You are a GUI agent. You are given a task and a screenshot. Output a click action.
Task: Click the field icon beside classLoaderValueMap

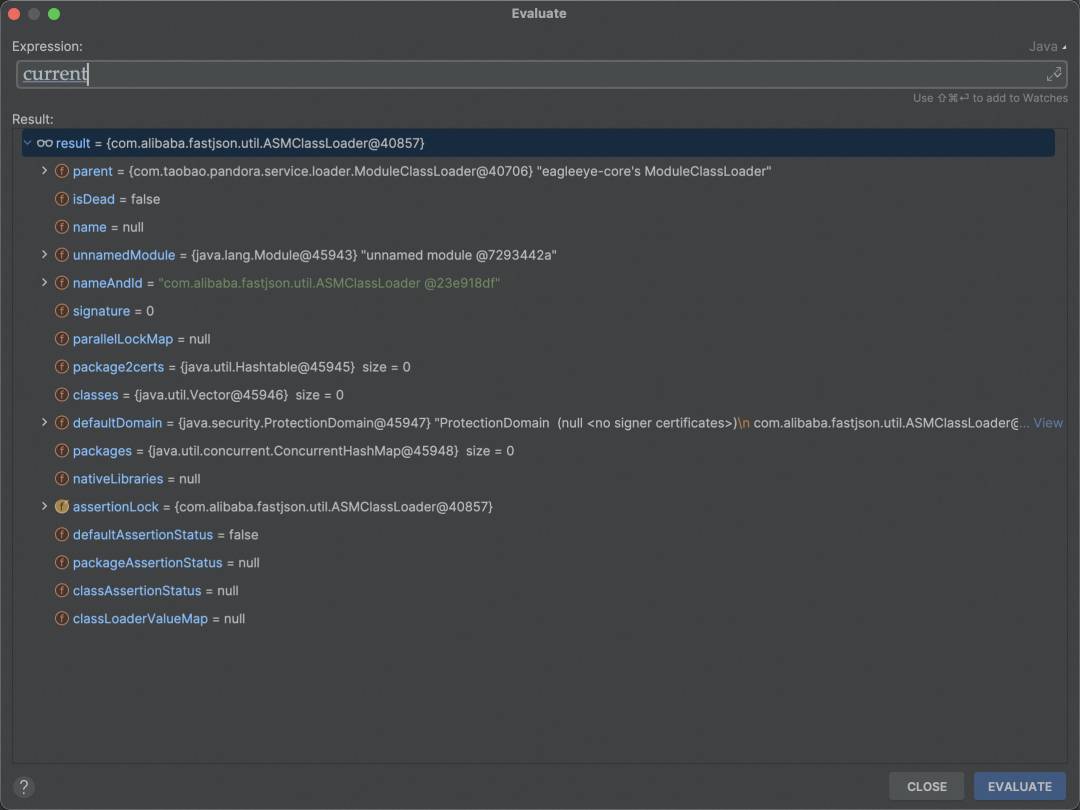(61, 619)
